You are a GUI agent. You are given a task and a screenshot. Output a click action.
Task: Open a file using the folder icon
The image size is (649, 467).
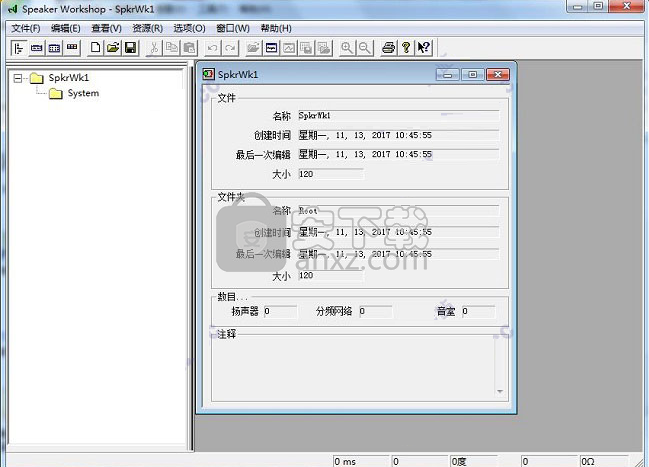click(x=113, y=48)
